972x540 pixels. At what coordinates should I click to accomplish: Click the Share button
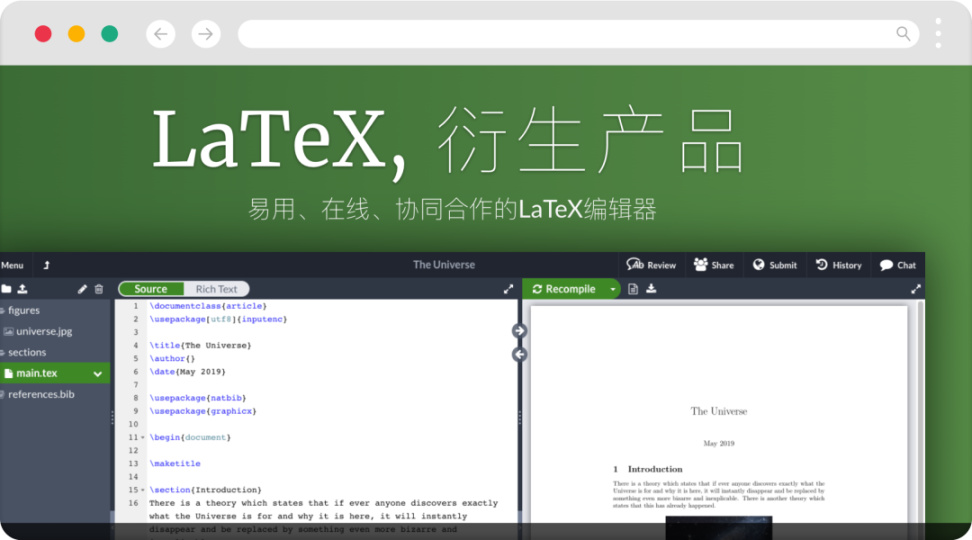(714, 265)
